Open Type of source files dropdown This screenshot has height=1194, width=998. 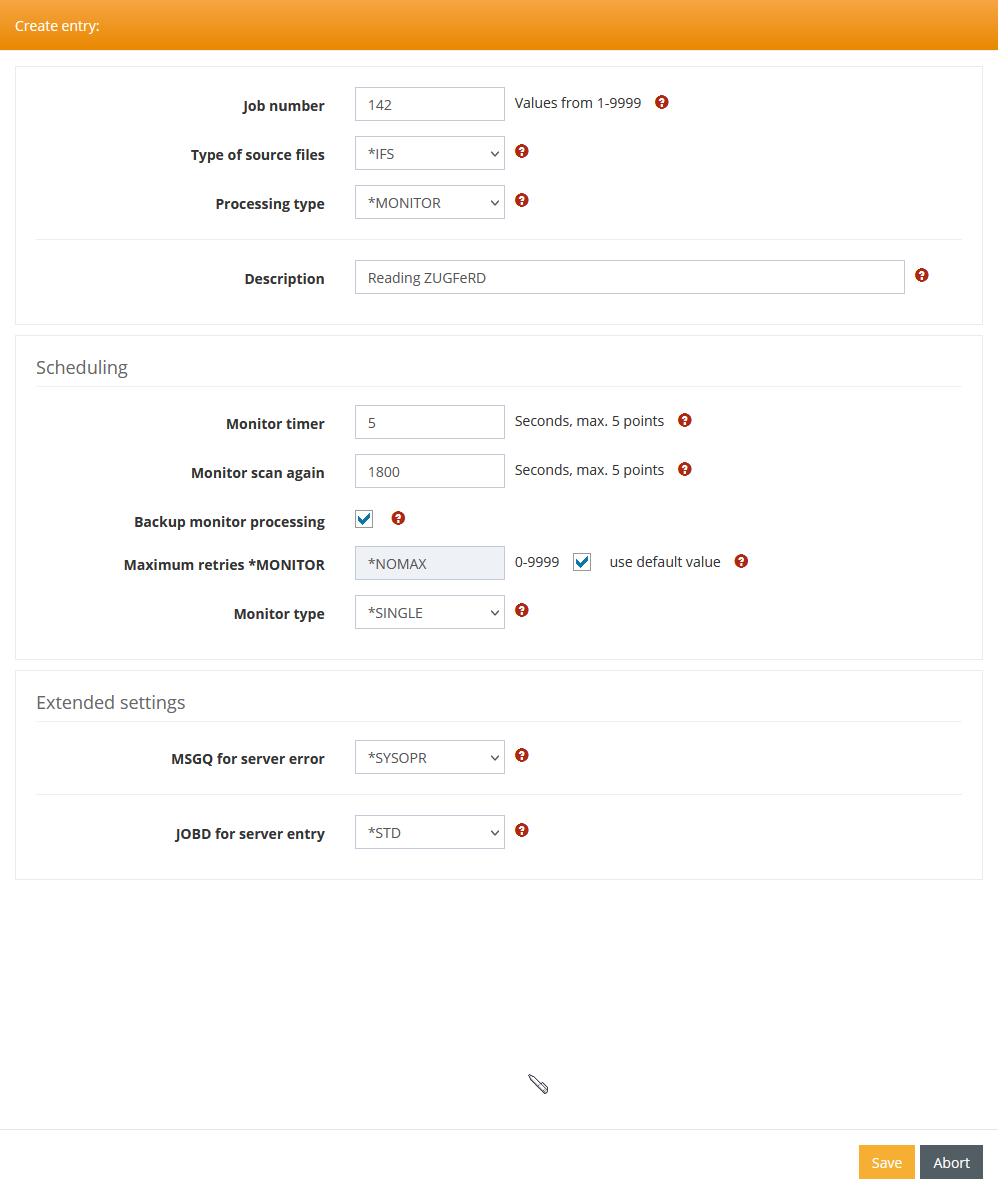tap(430, 153)
